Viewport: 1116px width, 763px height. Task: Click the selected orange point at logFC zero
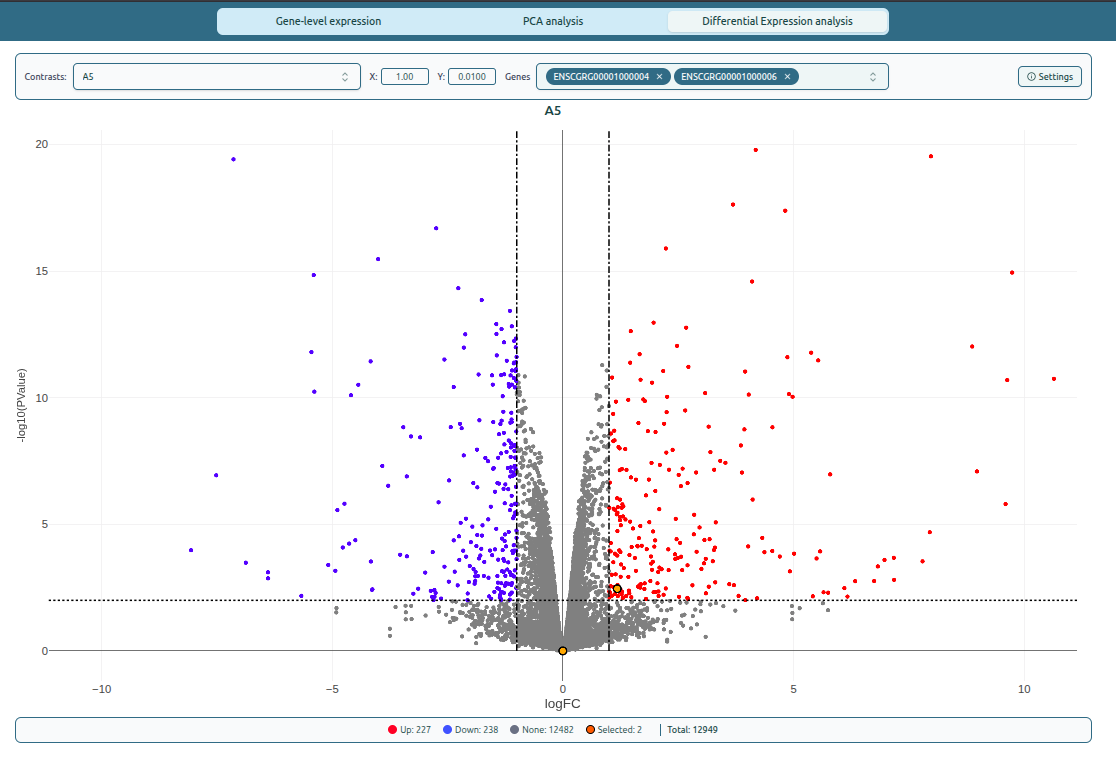[562, 651]
